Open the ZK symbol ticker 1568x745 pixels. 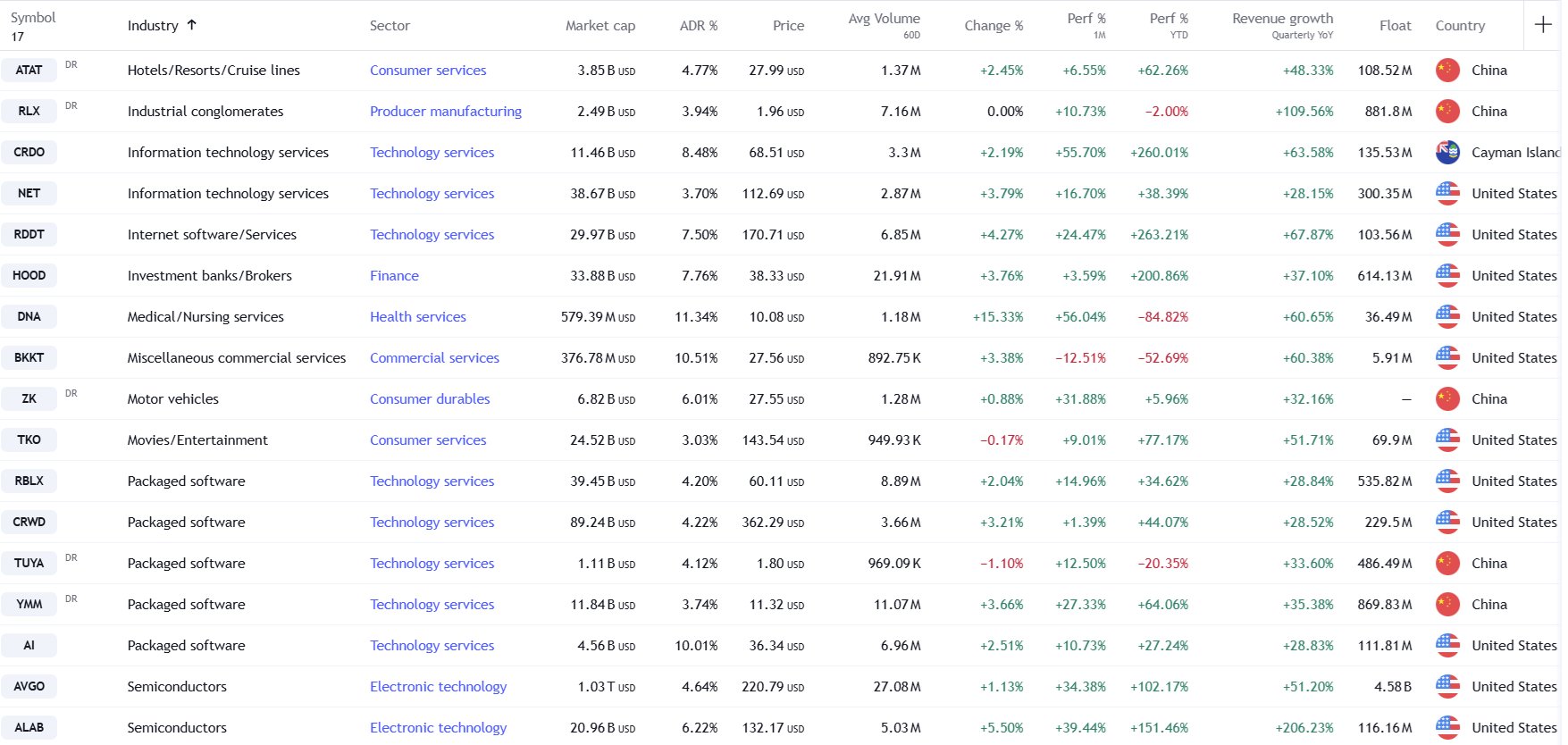(x=29, y=399)
